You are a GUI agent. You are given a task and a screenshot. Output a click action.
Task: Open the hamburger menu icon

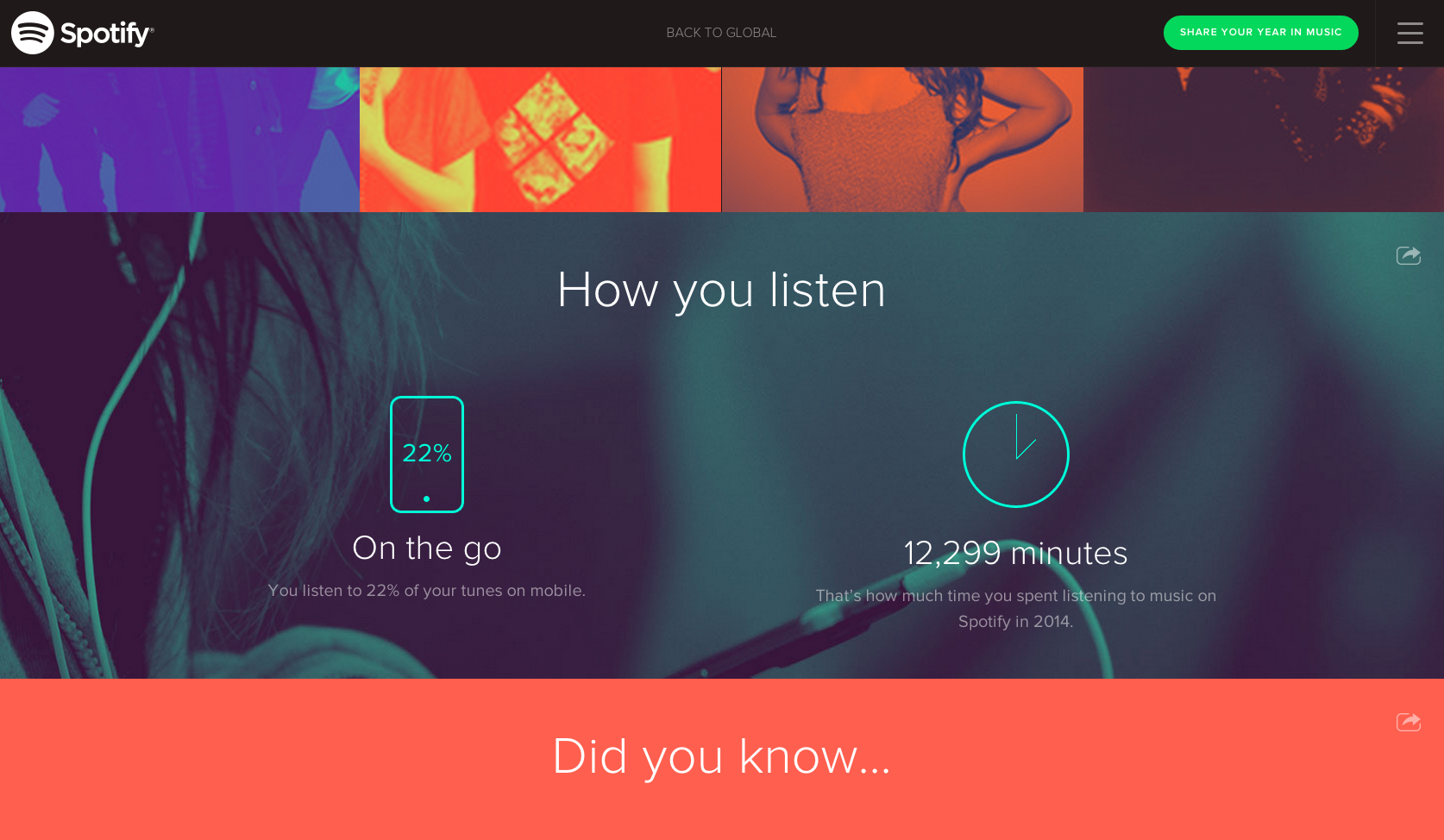tap(1410, 33)
